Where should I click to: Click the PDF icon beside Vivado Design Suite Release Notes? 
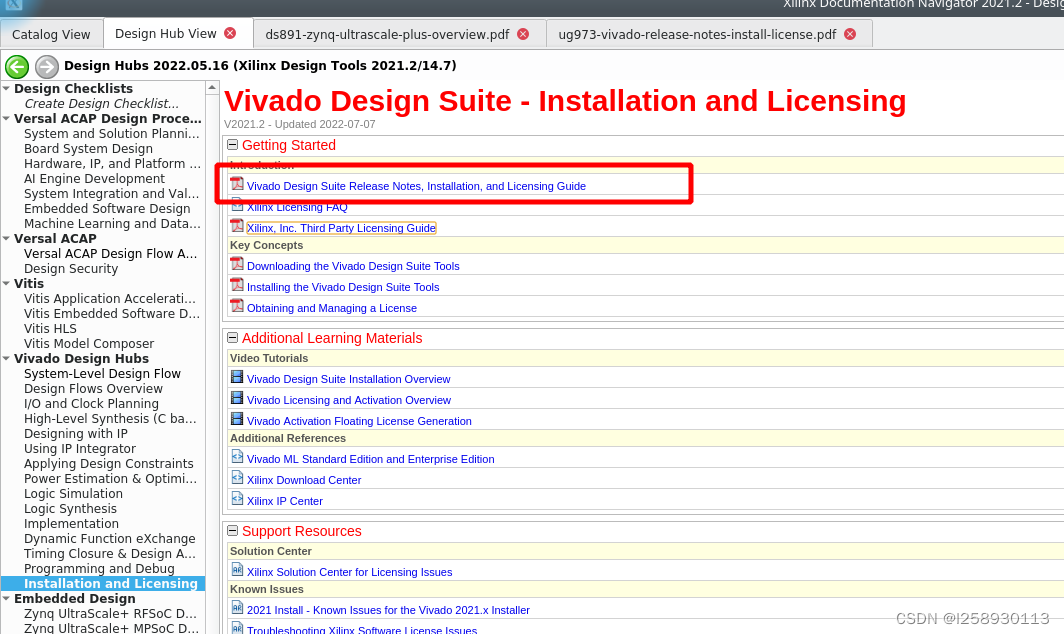(x=237, y=186)
